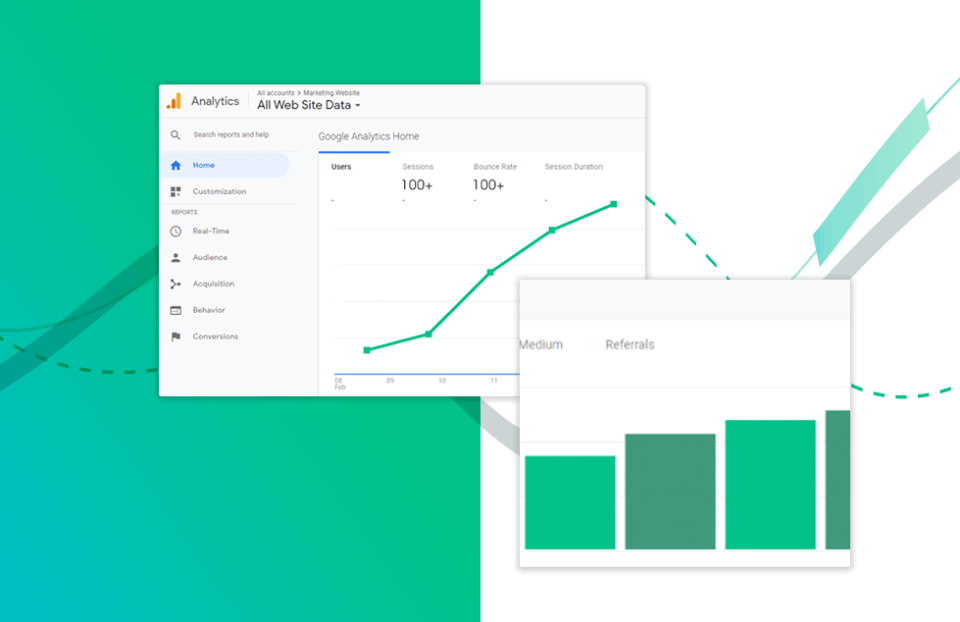Click the Search reports and help field
This screenshot has height=622, width=960.
click(x=231, y=135)
